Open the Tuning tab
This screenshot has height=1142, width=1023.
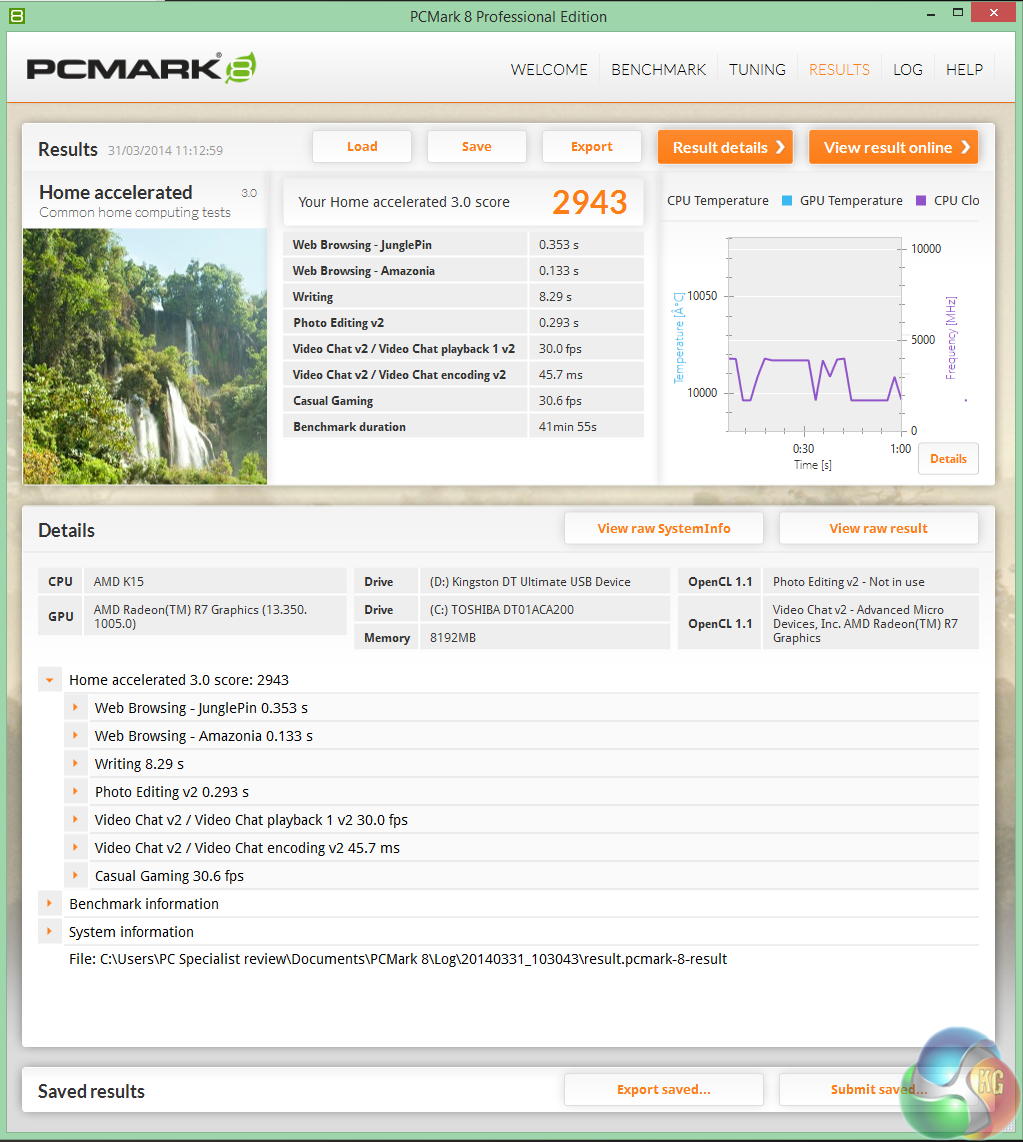coord(757,70)
